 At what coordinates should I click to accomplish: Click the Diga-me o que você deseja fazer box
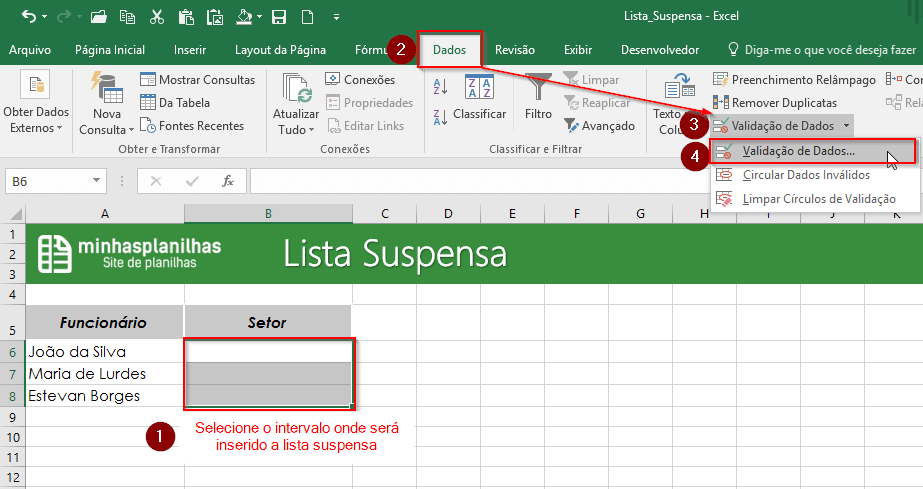tap(822, 50)
